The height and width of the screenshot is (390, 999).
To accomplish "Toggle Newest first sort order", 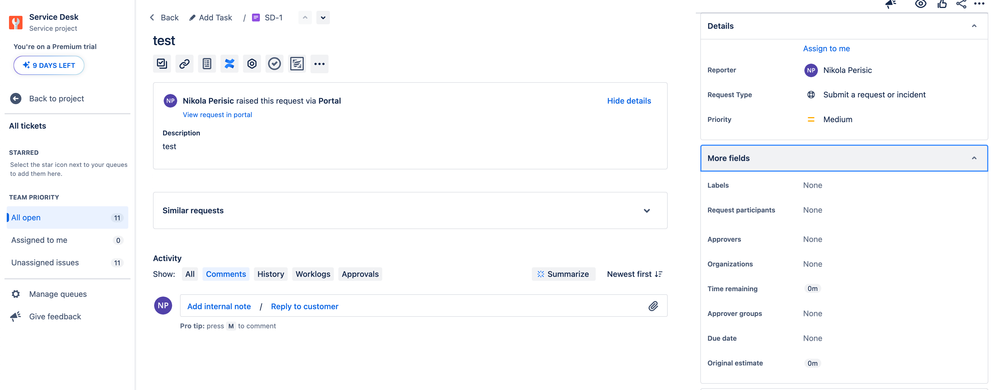I will [635, 274].
